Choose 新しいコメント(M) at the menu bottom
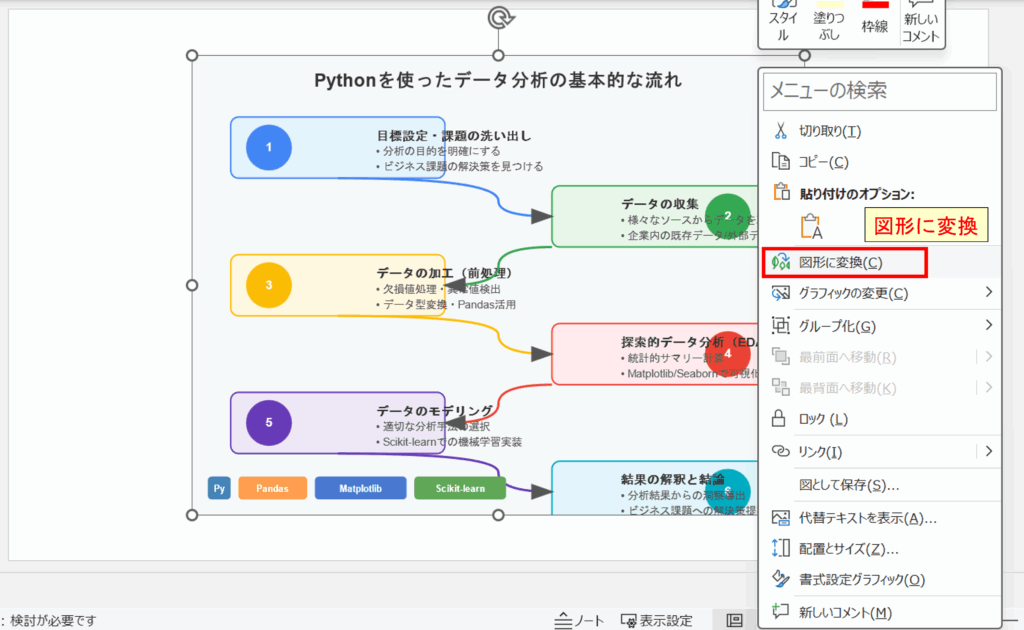 880,612
